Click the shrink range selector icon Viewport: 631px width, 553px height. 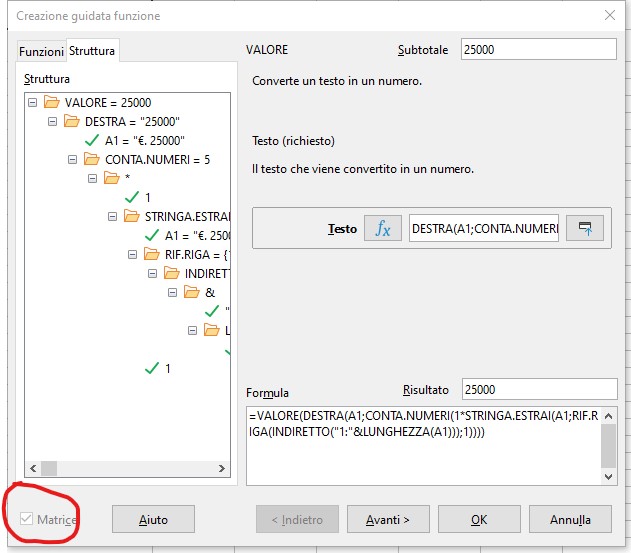point(585,228)
